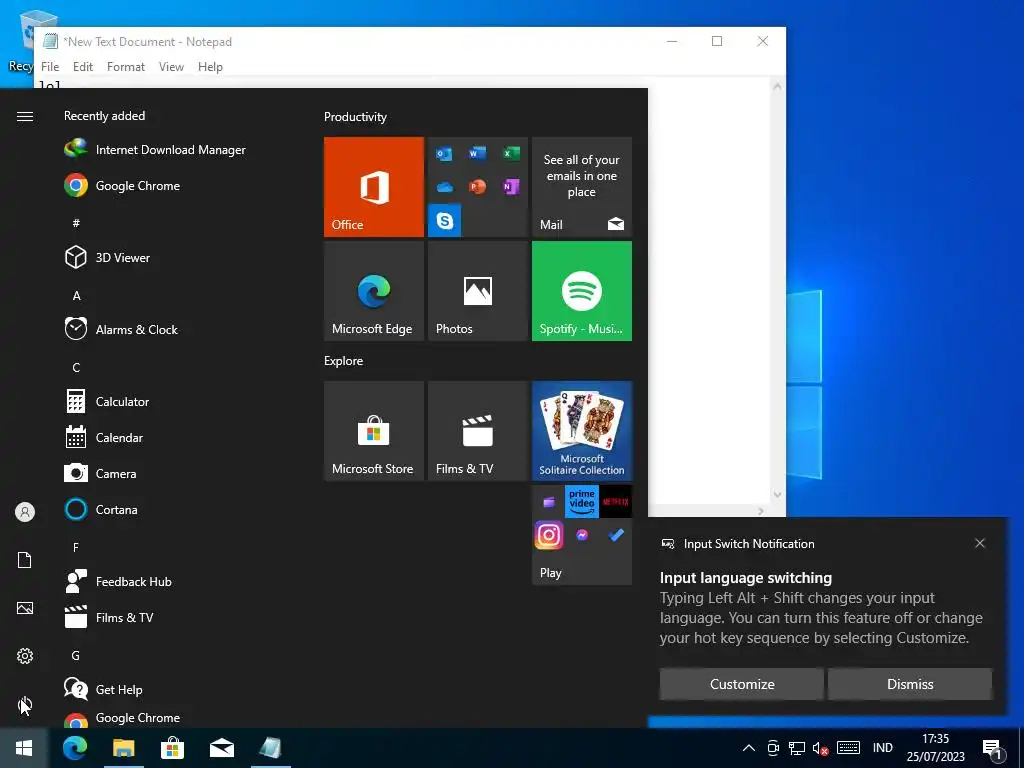
Task: Open the Films & TV tile
Action: [477, 431]
